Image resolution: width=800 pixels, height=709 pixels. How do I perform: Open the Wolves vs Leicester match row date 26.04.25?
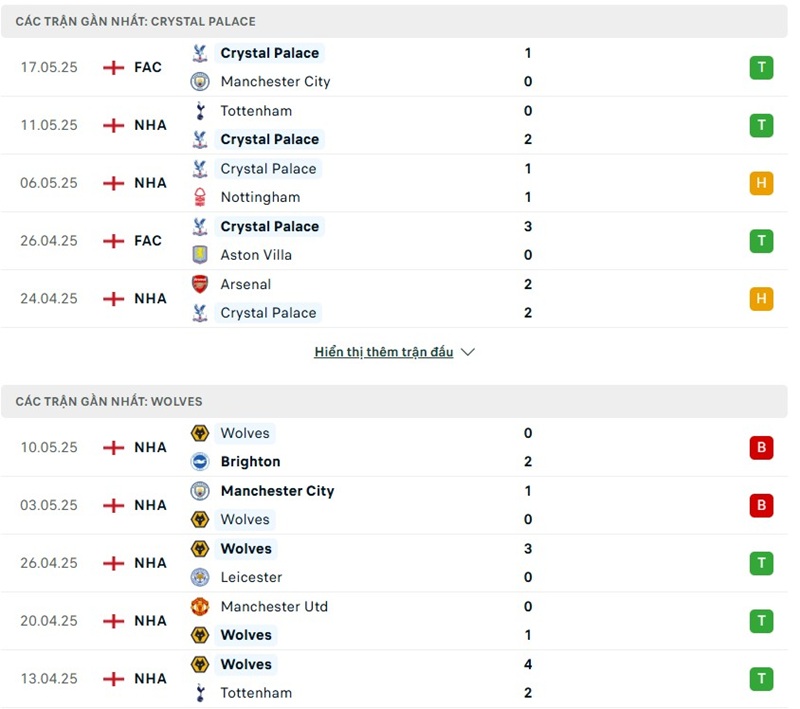(x=49, y=563)
